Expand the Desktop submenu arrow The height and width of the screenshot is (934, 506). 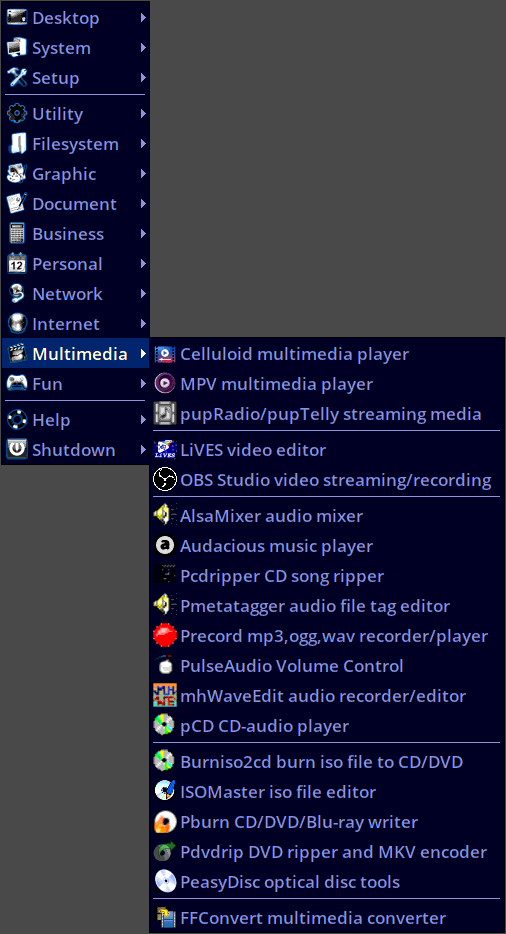click(x=143, y=18)
